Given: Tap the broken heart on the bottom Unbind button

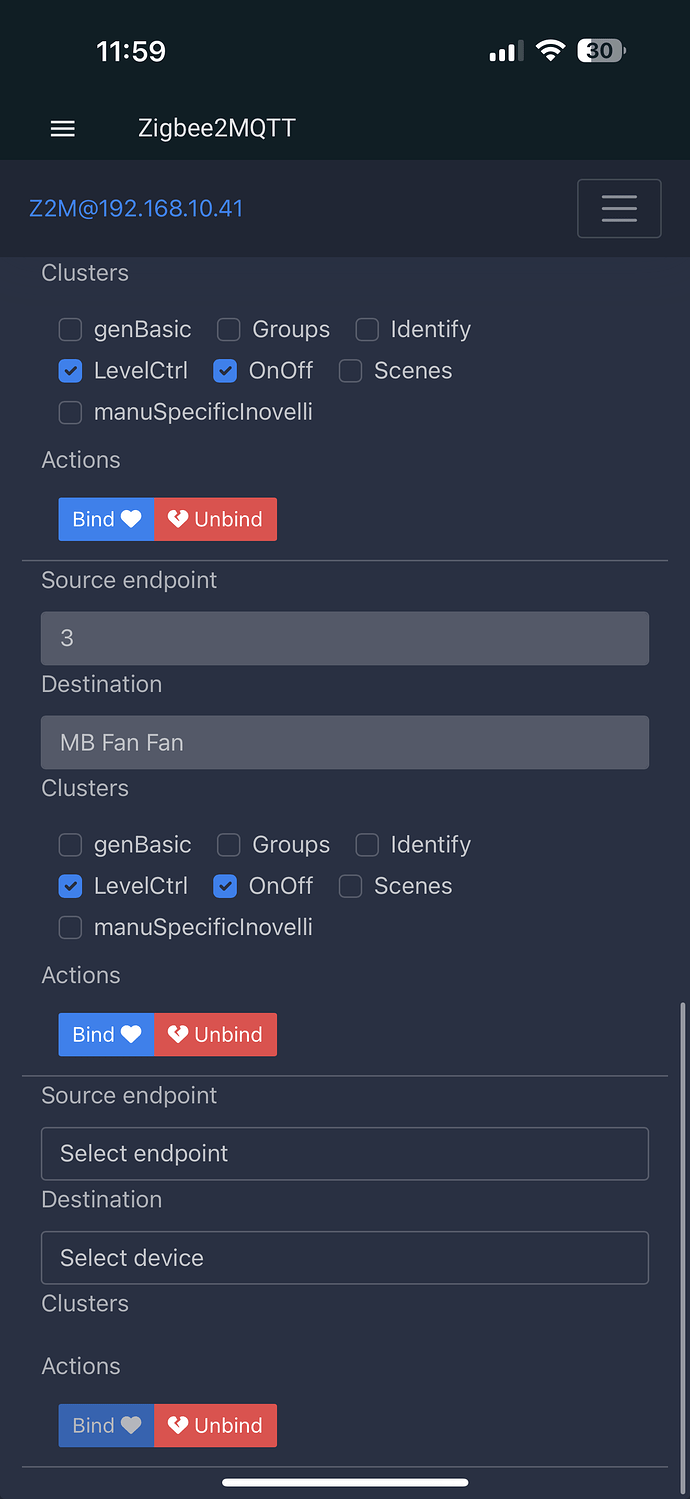Looking at the screenshot, I should click(178, 1425).
